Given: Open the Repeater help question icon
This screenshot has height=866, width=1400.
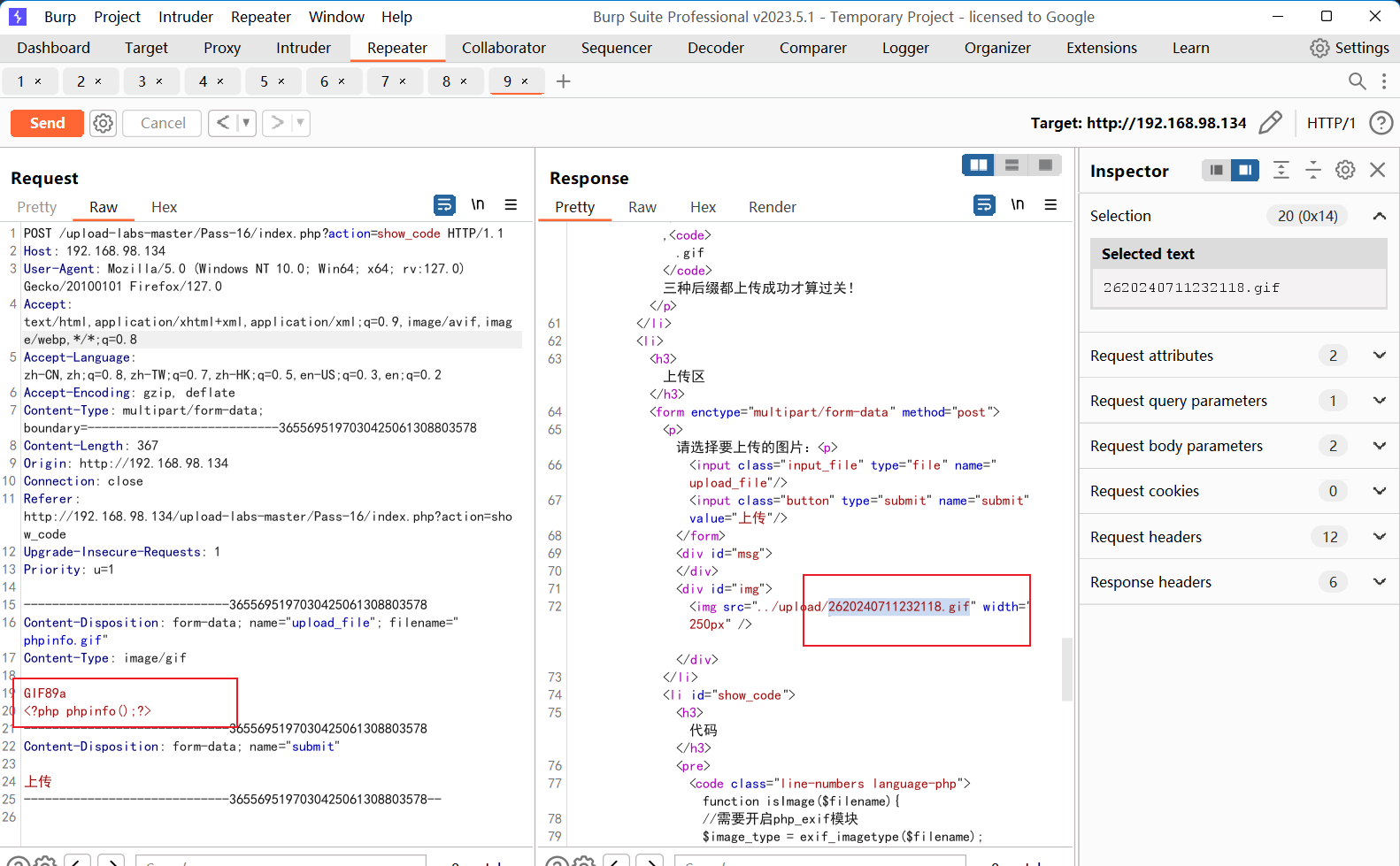Looking at the screenshot, I should (1381, 123).
